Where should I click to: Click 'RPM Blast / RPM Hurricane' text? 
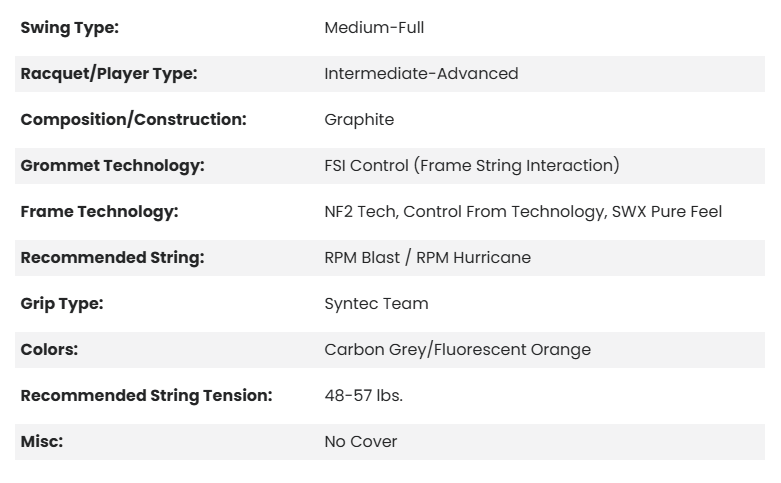pos(427,258)
